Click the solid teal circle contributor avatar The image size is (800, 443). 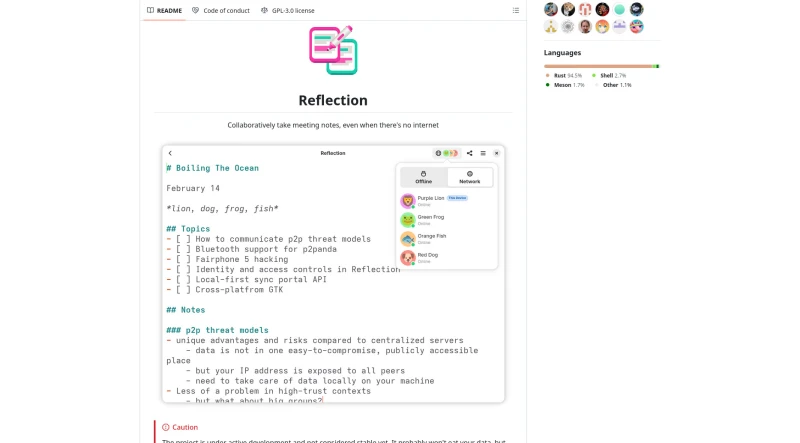click(x=619, y=9)
